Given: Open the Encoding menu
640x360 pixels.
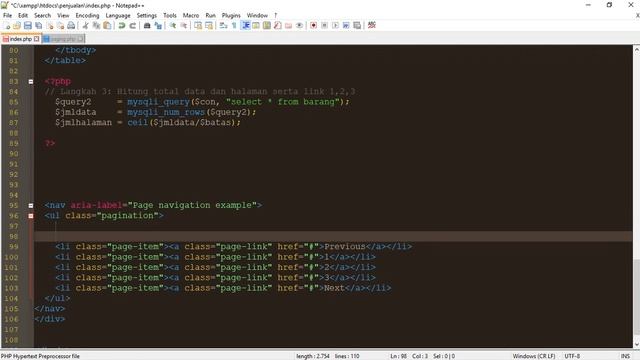Looking at the screenshot, I should [87, 16].
